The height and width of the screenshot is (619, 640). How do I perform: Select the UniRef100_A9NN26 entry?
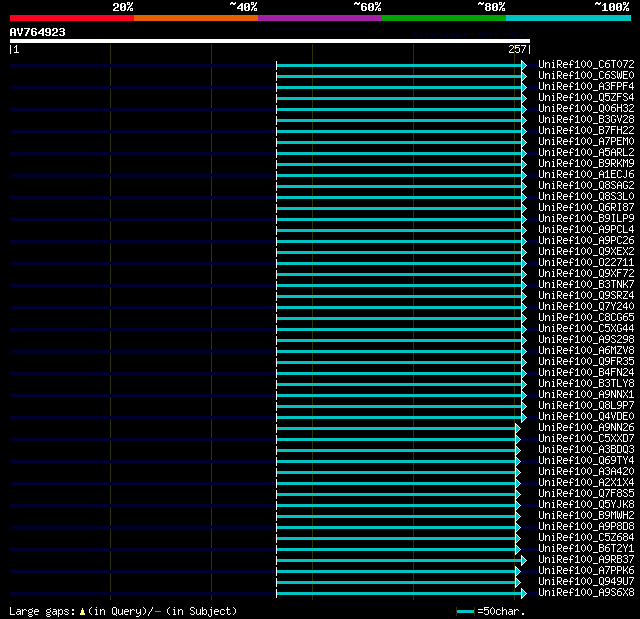point(586,428)
